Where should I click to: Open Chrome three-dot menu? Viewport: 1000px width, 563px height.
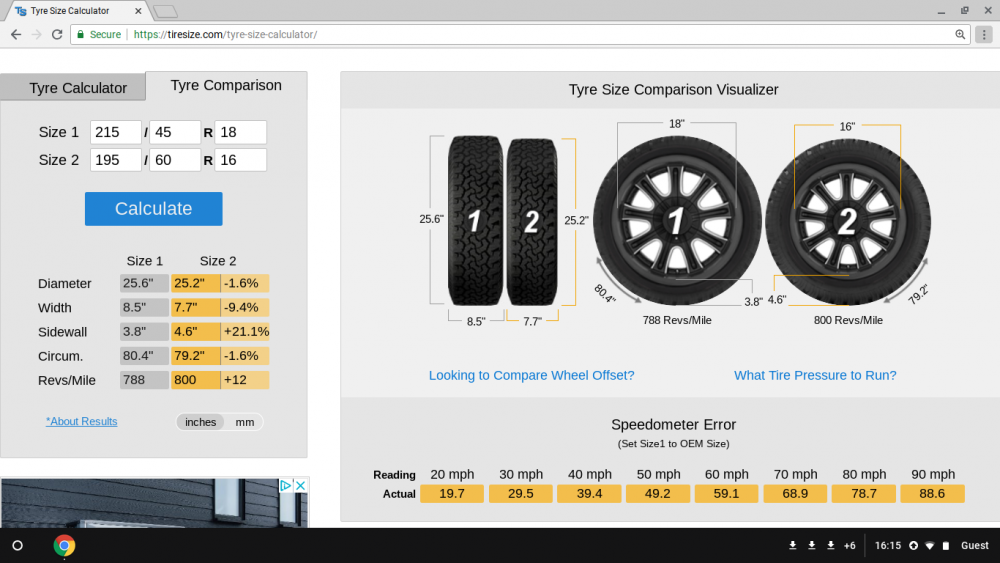984,34
